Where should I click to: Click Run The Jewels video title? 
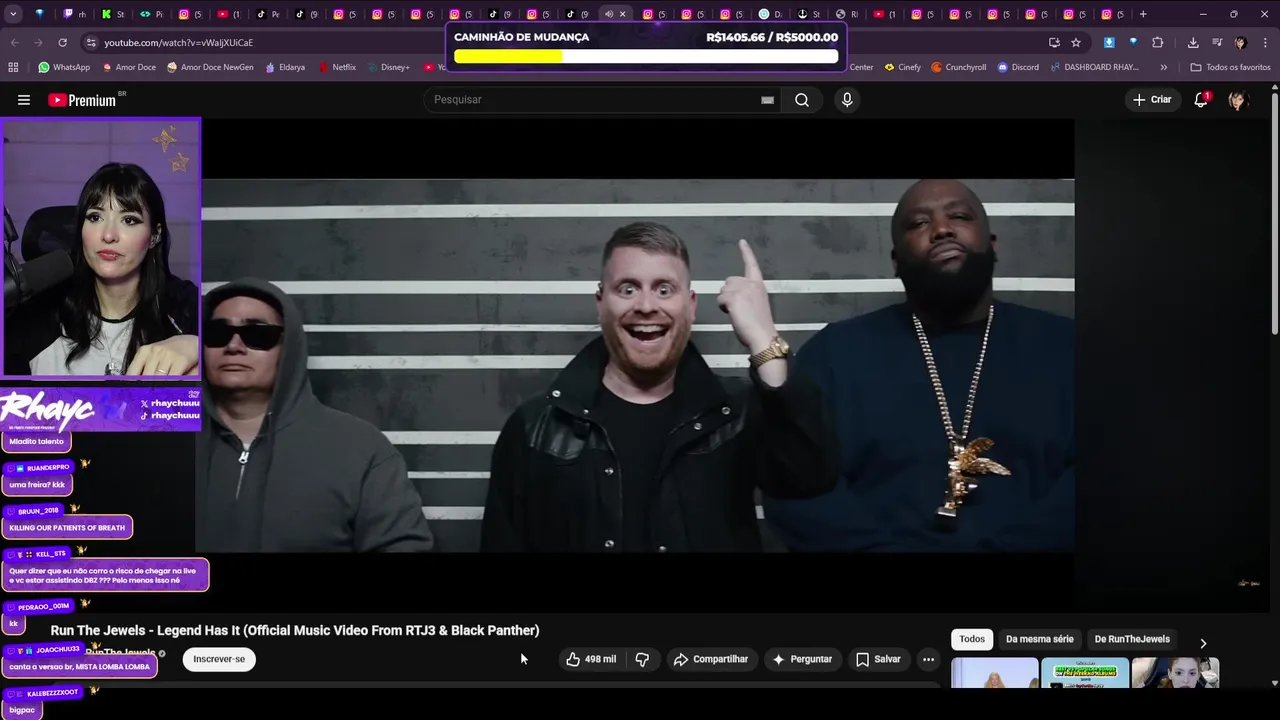coord(295,630)
